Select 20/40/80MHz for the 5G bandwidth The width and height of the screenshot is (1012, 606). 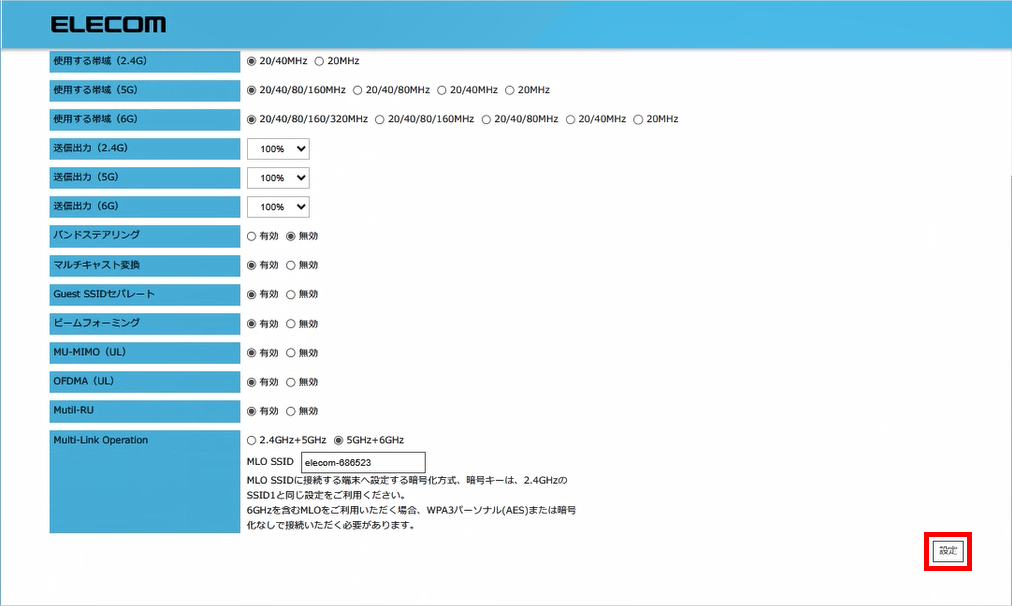pos(357,90)
